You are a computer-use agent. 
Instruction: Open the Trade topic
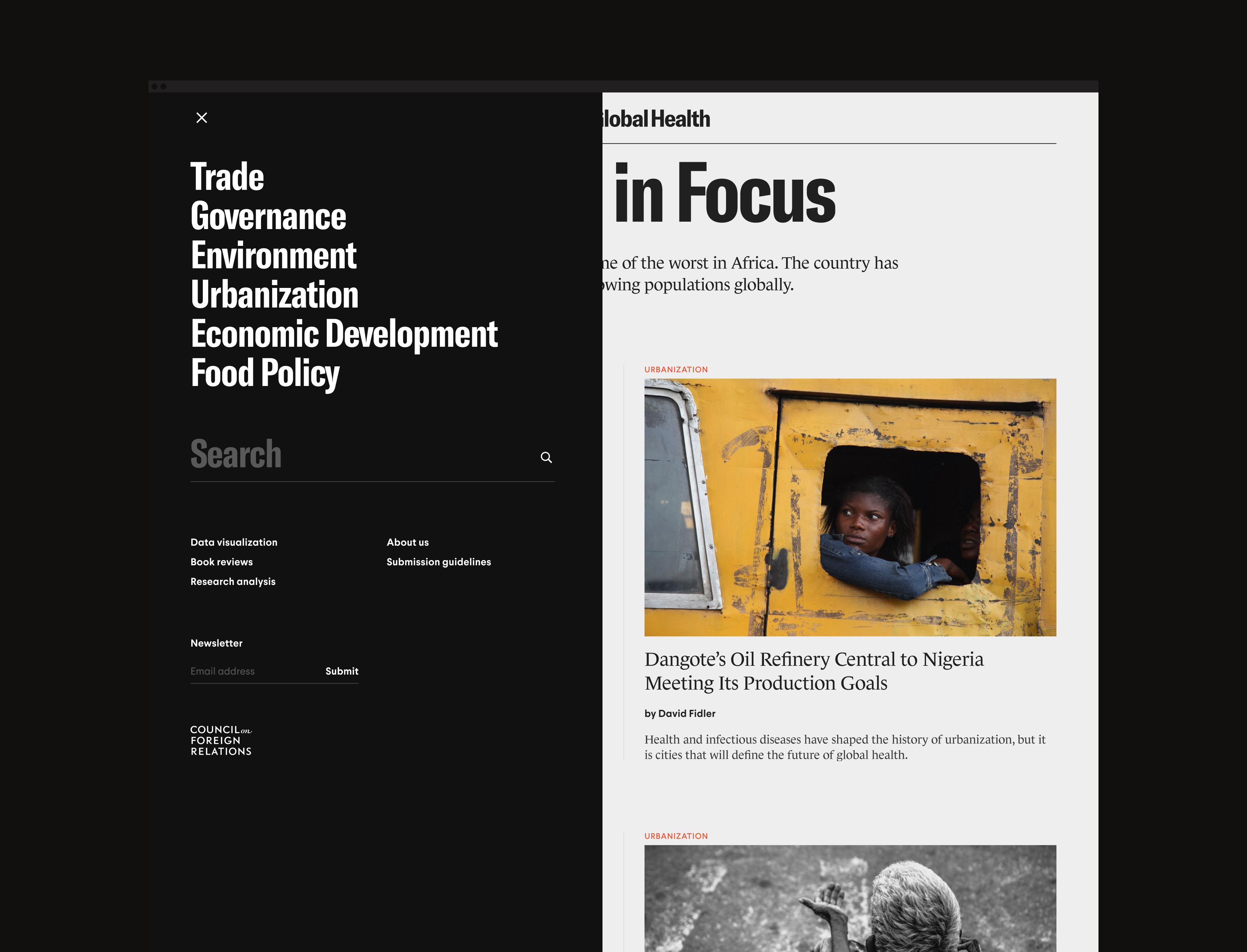[x=227, y=177]
